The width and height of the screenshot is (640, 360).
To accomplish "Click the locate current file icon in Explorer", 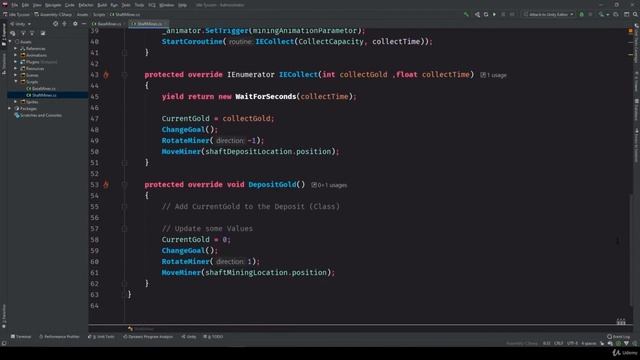I will pyautogui.click(x=55, y=24).
